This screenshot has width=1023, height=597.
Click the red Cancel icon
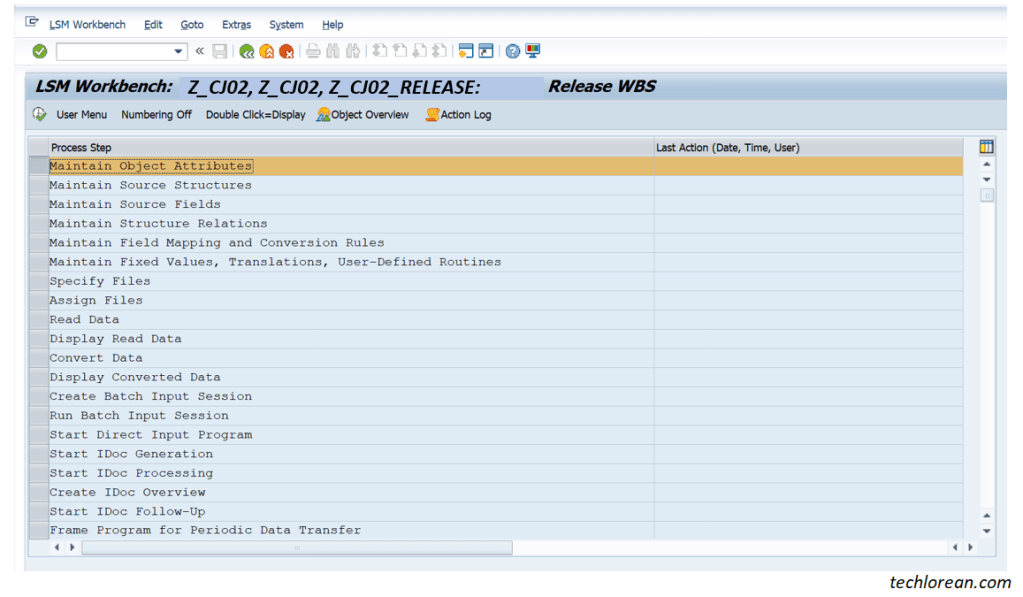pyautogui.click(x=288, y=51)
